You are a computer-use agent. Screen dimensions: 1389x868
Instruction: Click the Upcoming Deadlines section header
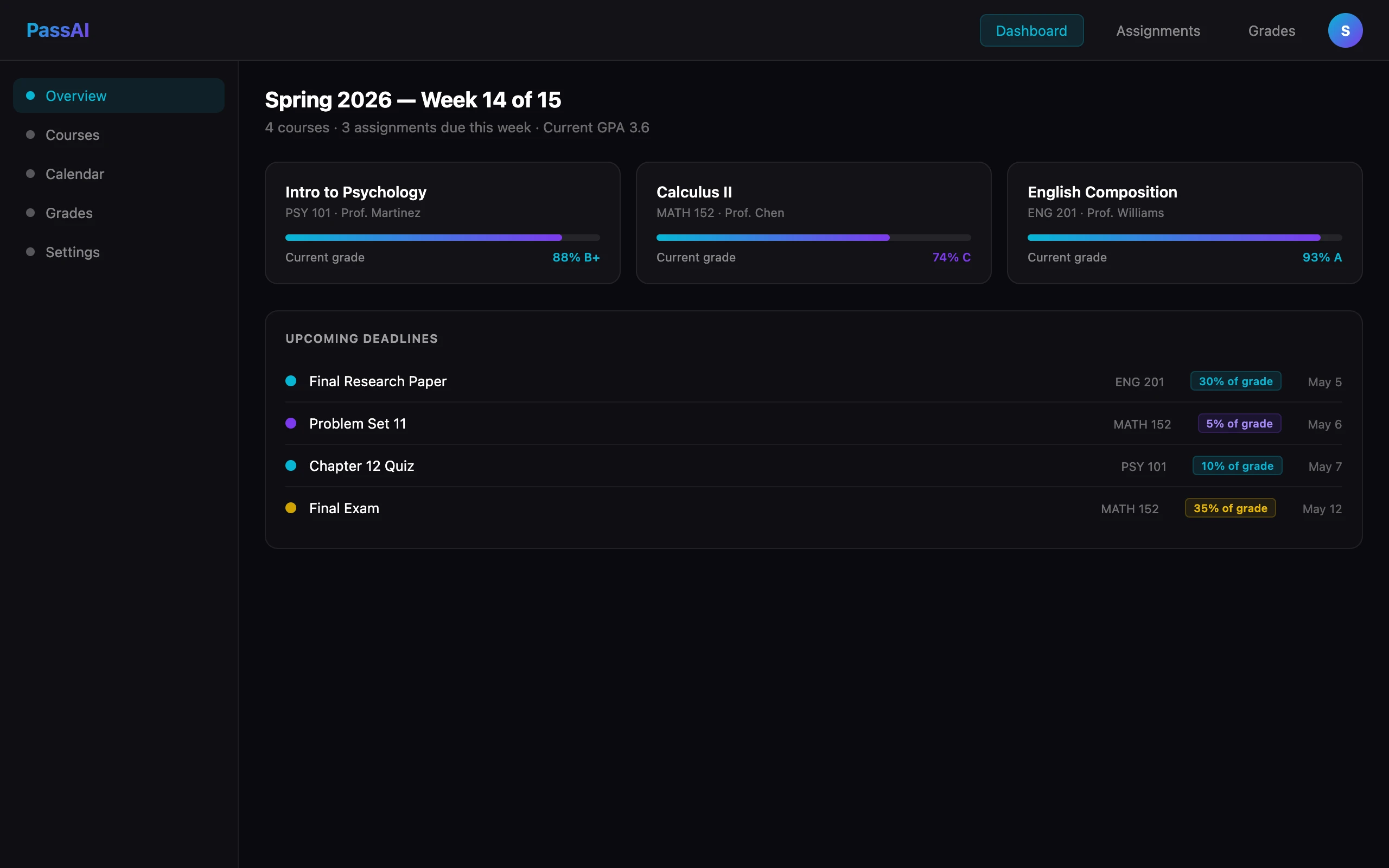[x=361, y=339]
